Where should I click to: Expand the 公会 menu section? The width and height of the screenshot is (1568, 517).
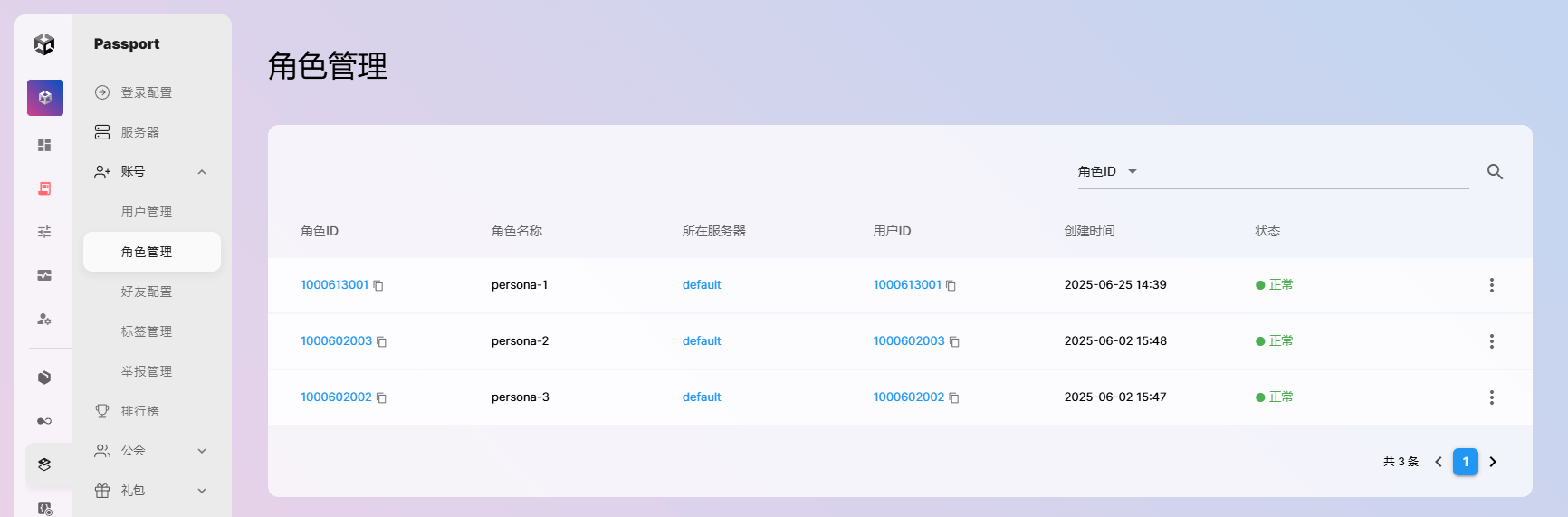point(202,451)
